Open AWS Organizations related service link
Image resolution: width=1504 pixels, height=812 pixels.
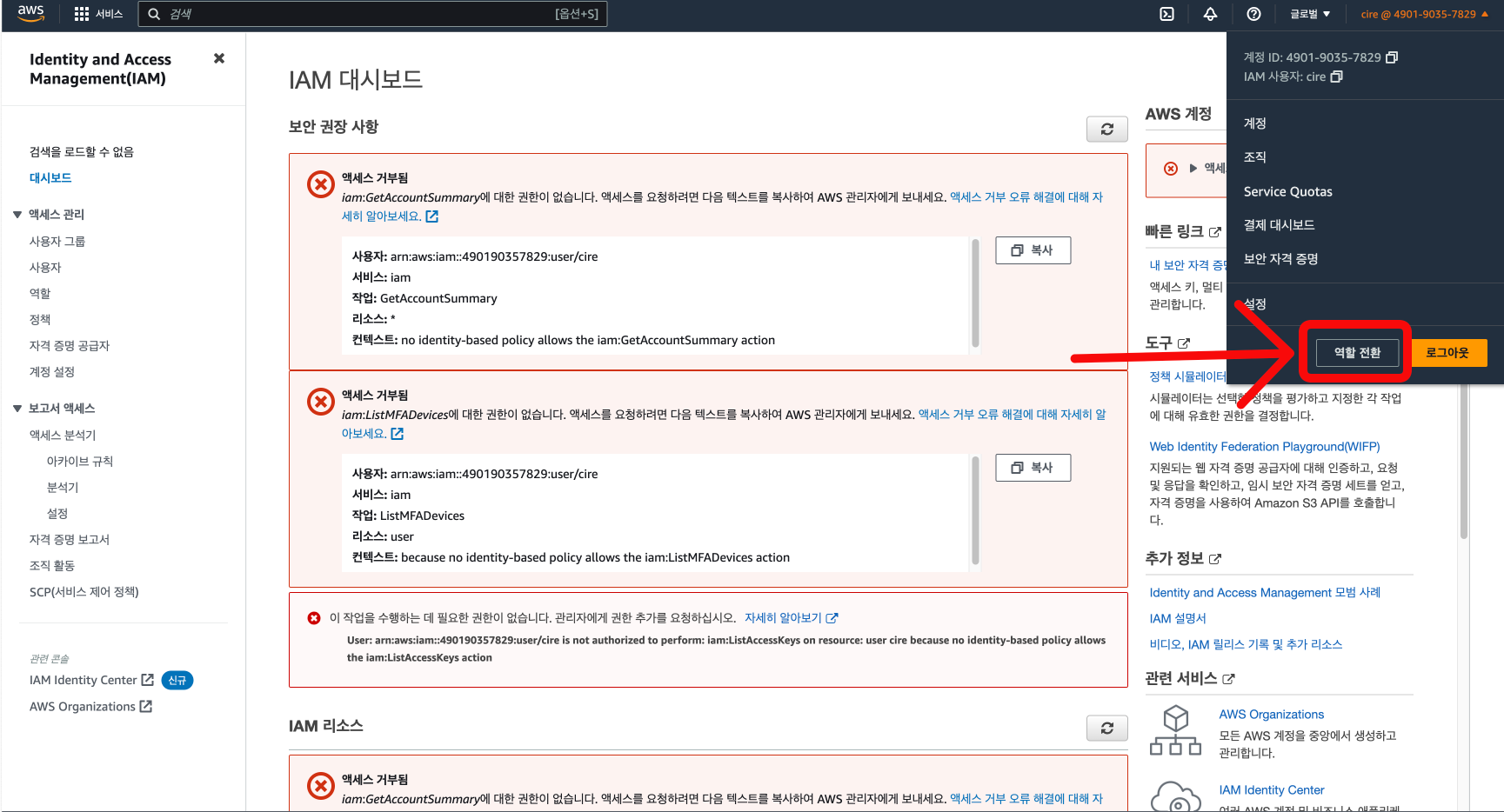[1271, 714]
